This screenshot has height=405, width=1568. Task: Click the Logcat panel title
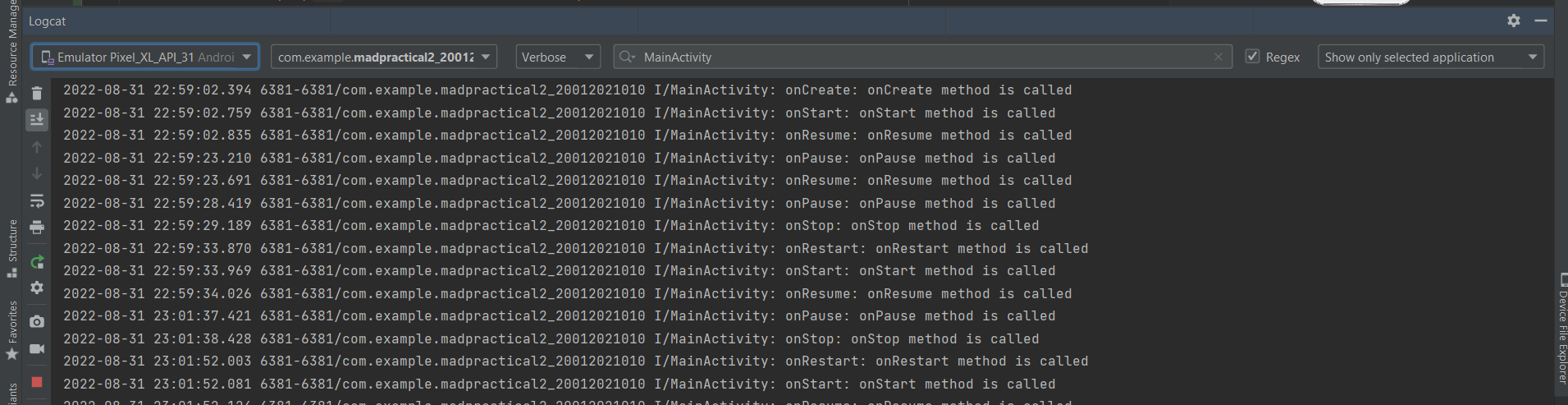click(47, 21)
